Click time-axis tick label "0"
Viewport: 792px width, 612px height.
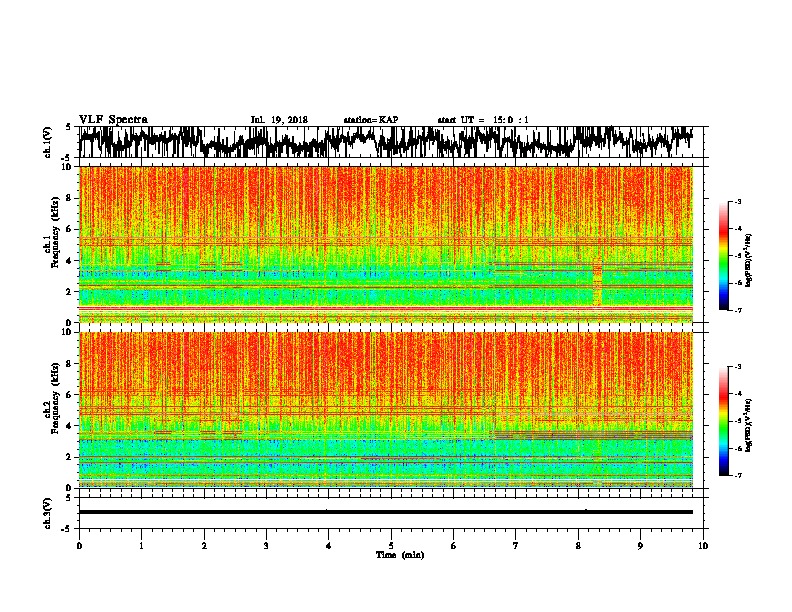tap(79, 546)
